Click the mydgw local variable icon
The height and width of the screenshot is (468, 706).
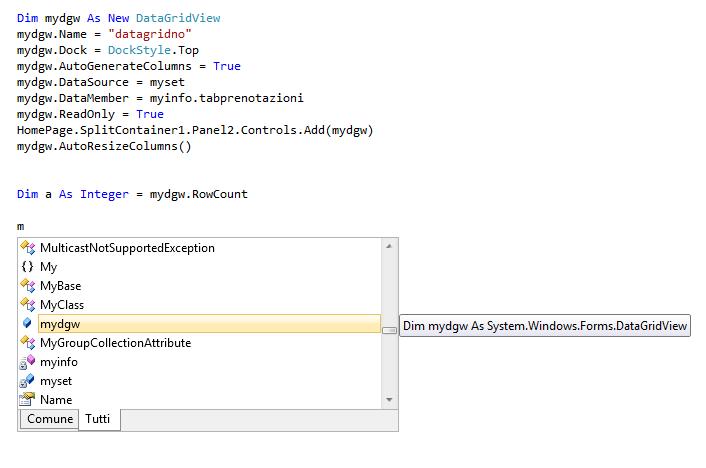[27, 323]
